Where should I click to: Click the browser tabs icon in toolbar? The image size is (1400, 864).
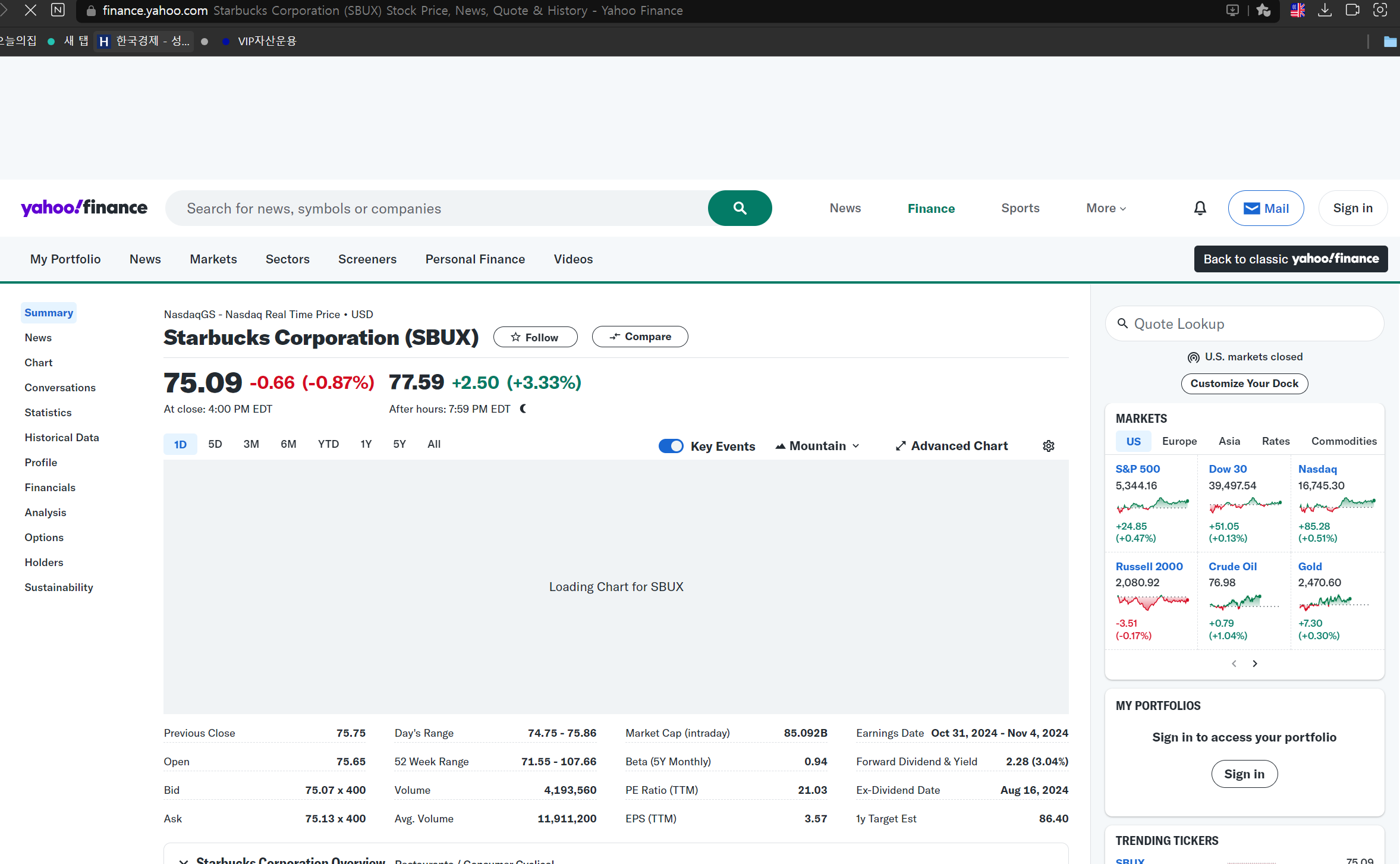pyautogui.click(x=1352, y=10)
